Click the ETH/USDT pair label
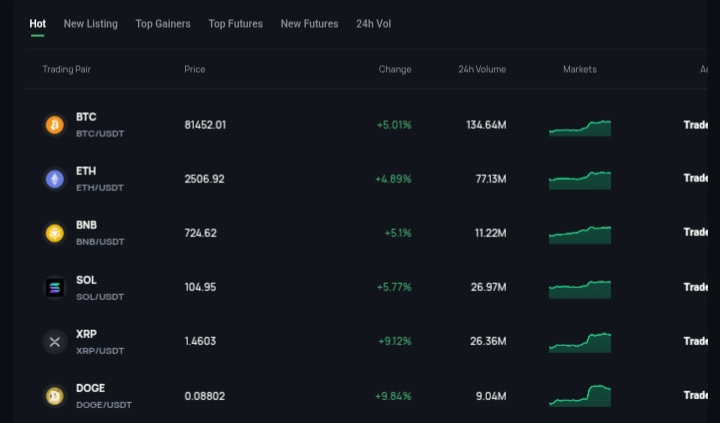 tap(100, 188)
